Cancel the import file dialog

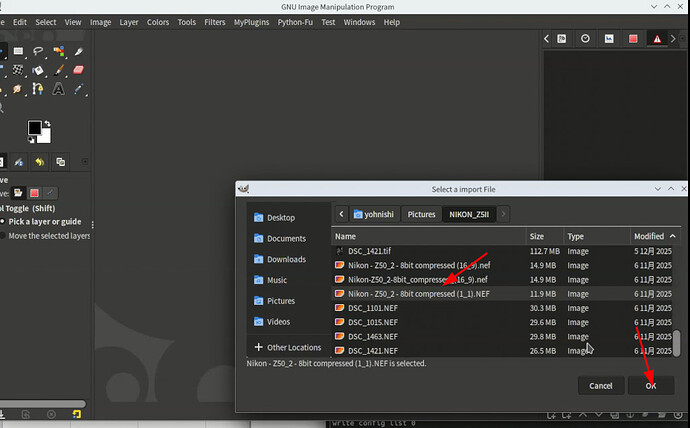point(601,386)
